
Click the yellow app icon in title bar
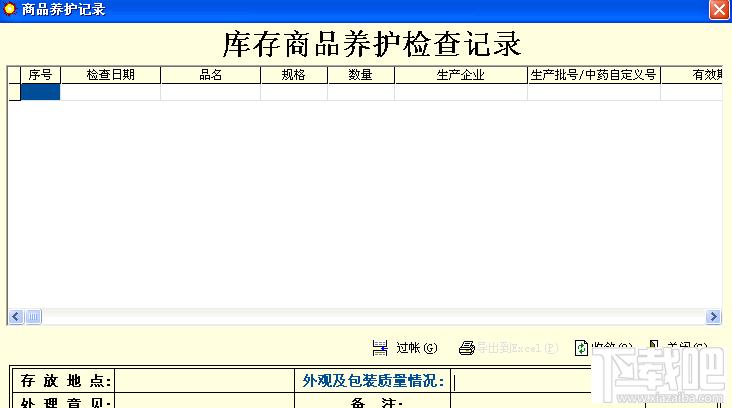click(x=9, y=9)
